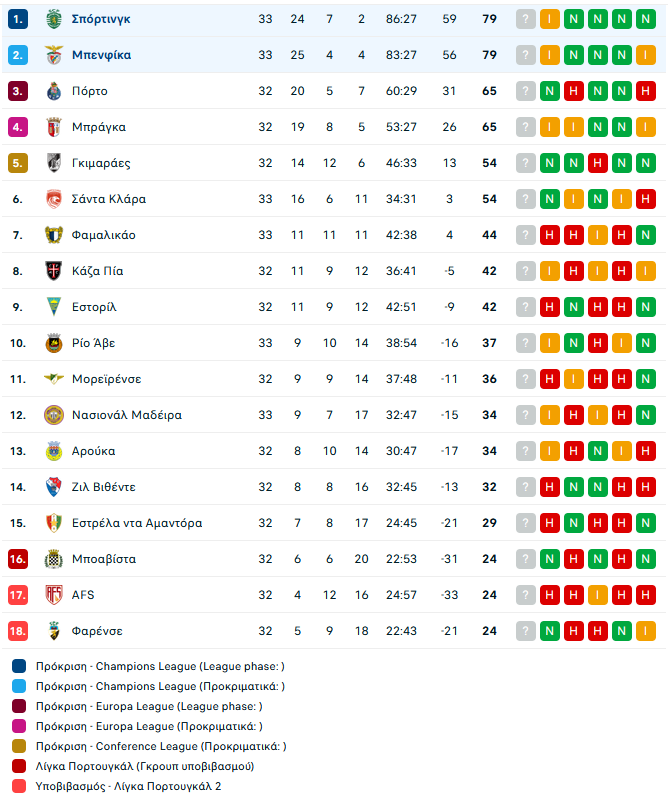Viewport: 668px width, 797px height.
Task: Open the Εστρέλα ντα Αμαντόρα team page
Action: (137, 523)
